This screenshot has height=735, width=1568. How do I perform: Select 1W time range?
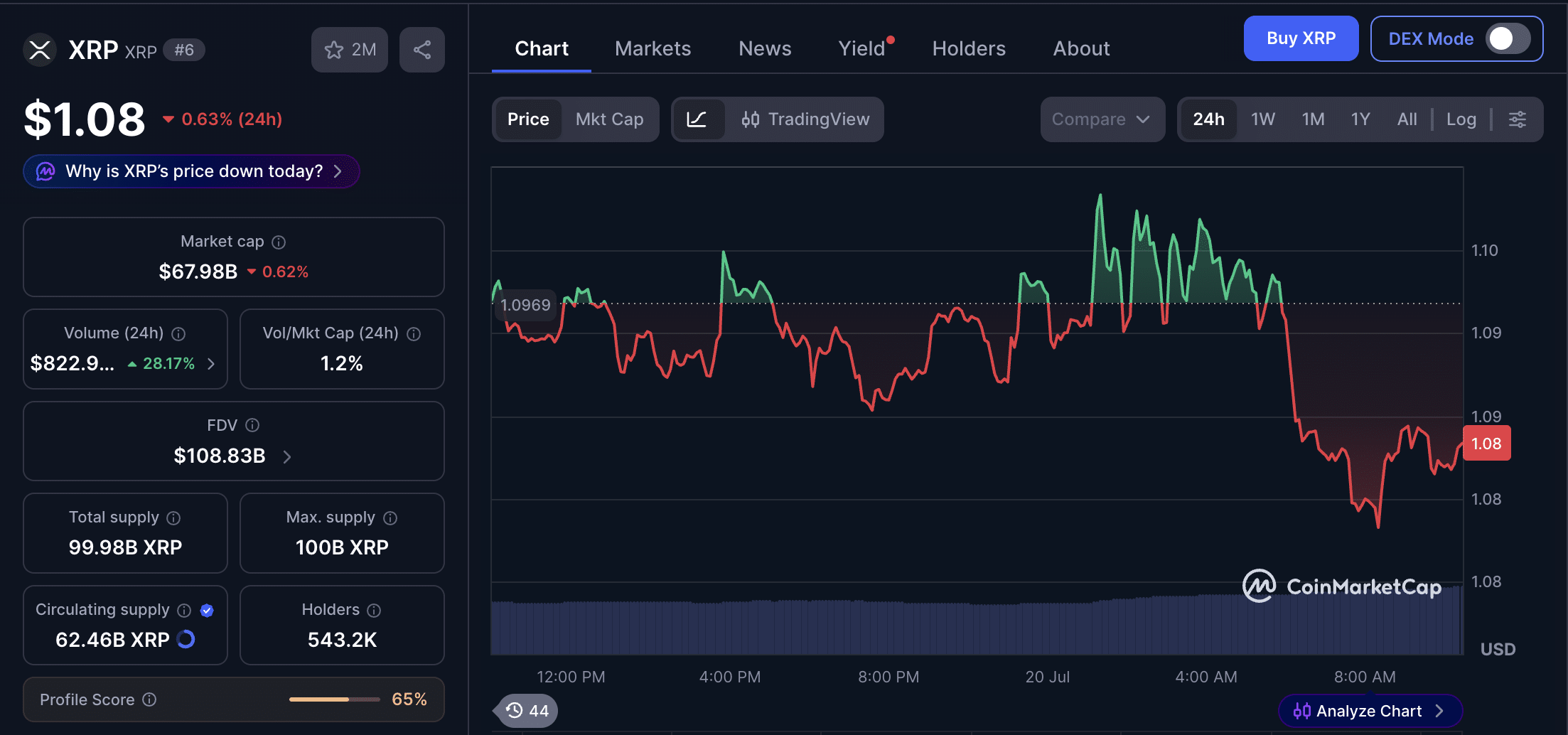pyautogui.click(x=1263, y=119)
